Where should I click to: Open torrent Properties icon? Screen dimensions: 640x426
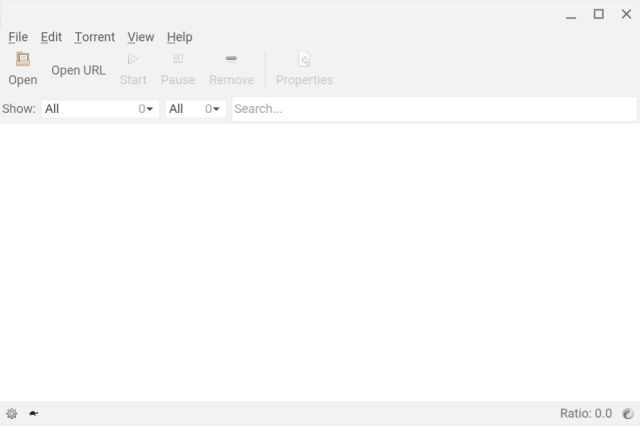pos(304,59)
